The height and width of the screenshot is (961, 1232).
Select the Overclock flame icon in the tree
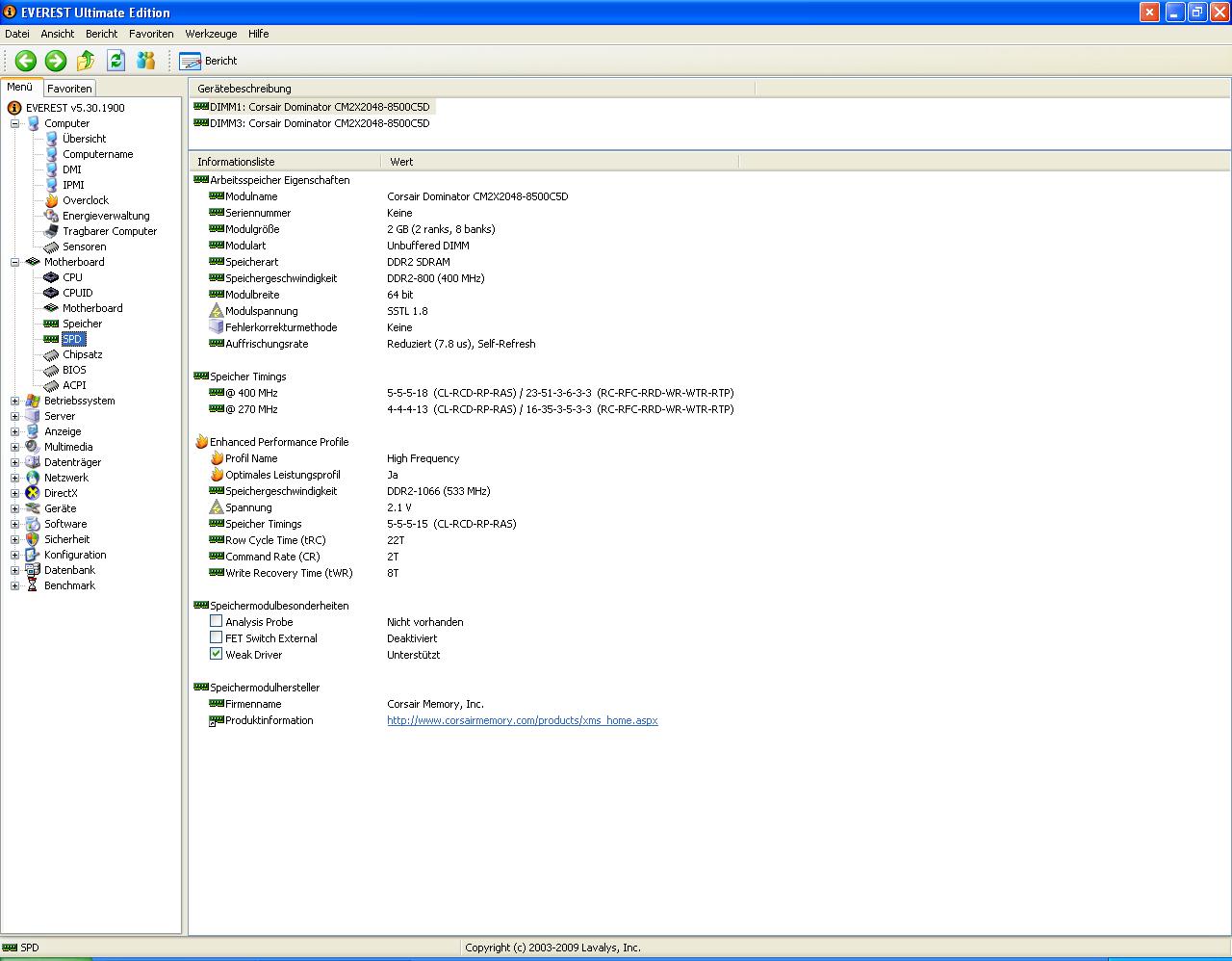pyautogui.click(x=52, y=200)
